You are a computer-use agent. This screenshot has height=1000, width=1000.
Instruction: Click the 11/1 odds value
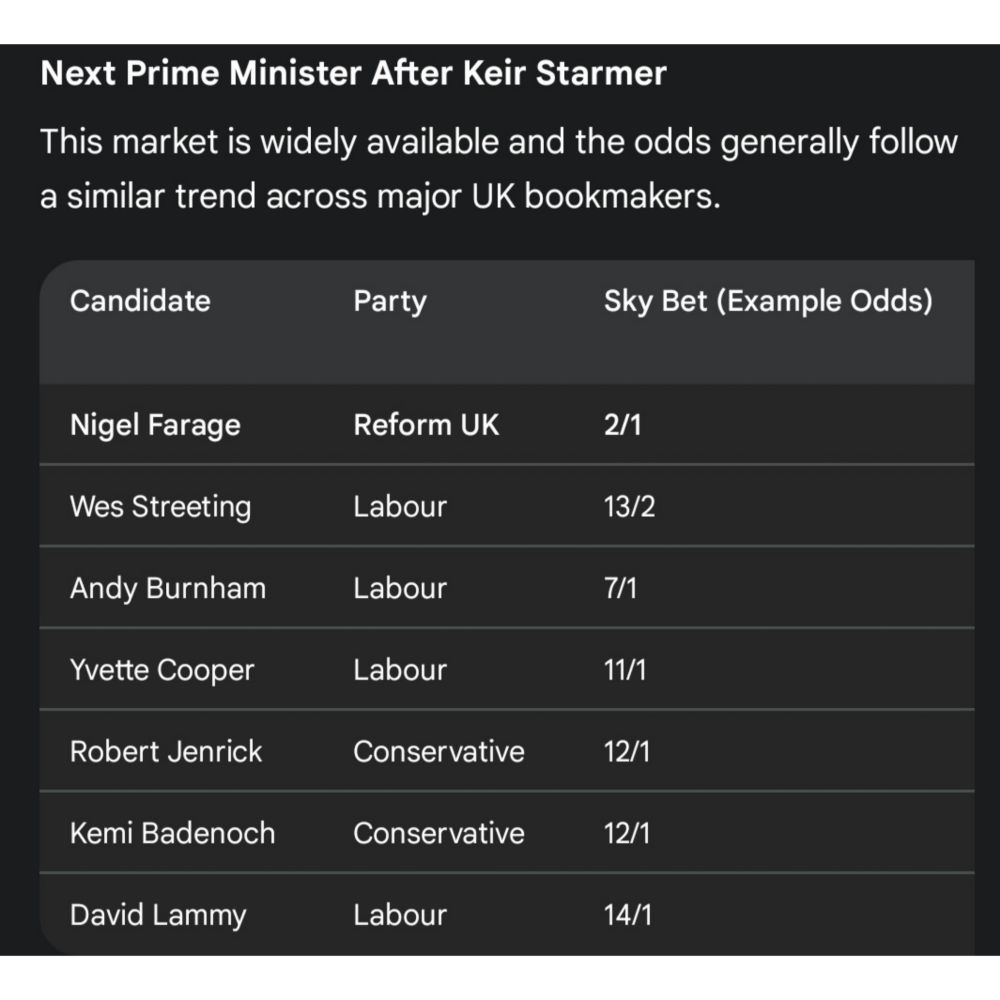[625, 670]
